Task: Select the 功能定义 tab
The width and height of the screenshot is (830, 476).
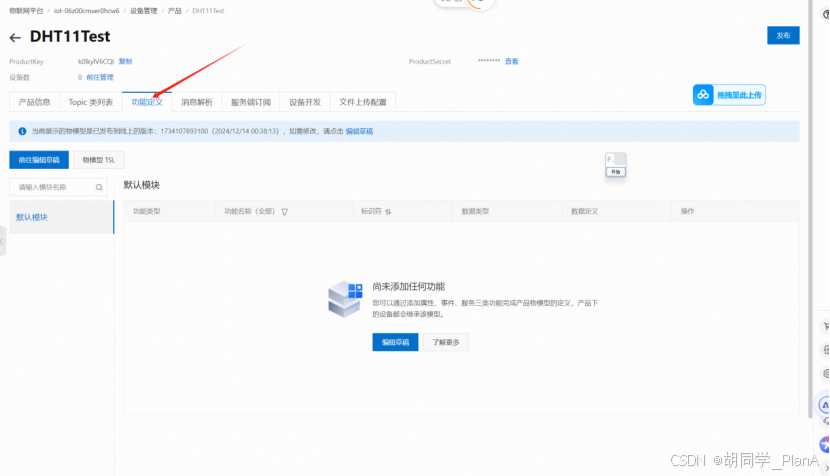Action: tap(147, 102)
